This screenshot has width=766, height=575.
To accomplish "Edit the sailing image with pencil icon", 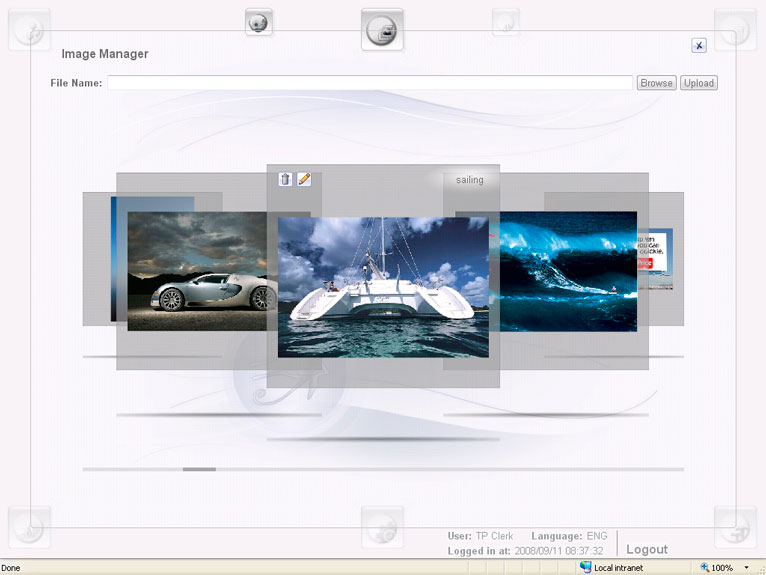I will (304, 179).
